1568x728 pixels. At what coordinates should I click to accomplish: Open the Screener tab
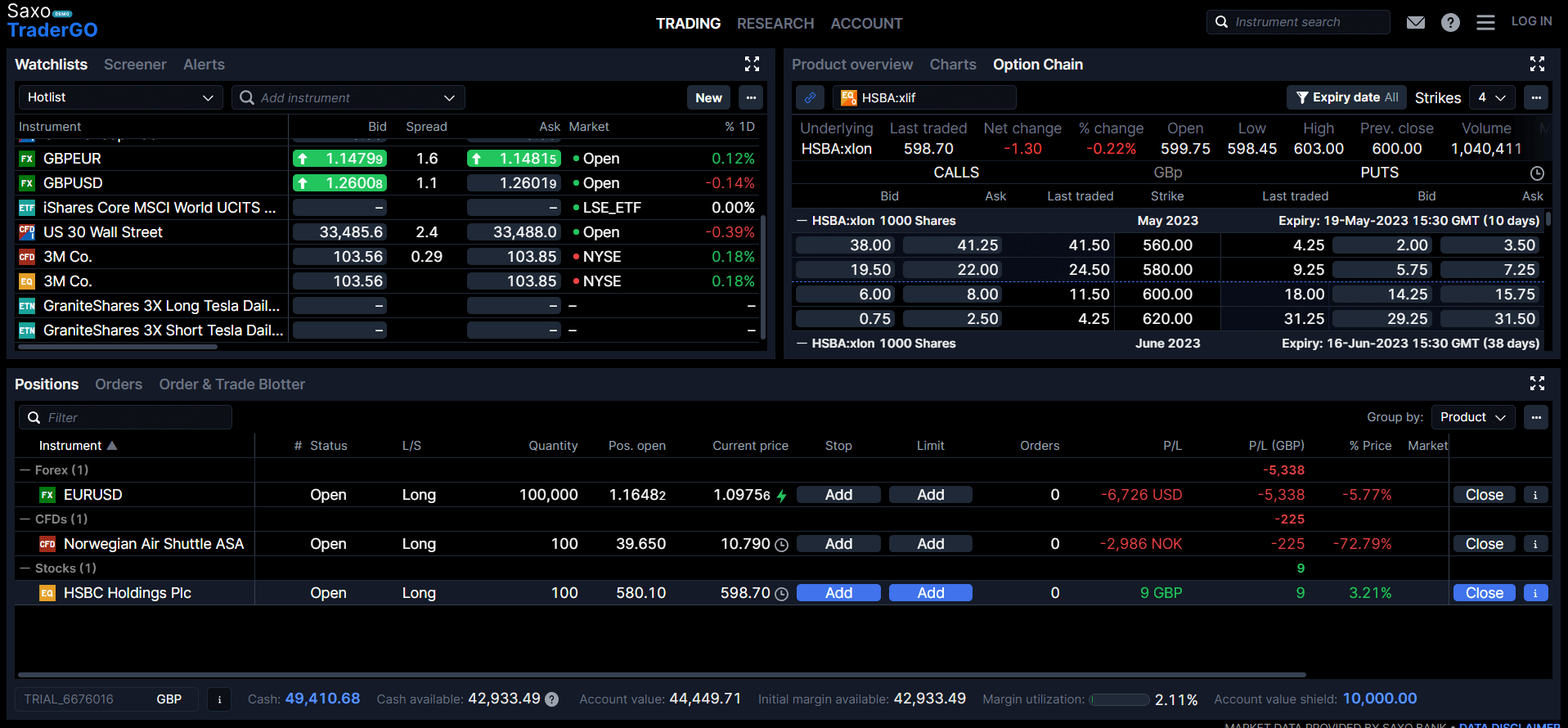click(x=135, y=65)
